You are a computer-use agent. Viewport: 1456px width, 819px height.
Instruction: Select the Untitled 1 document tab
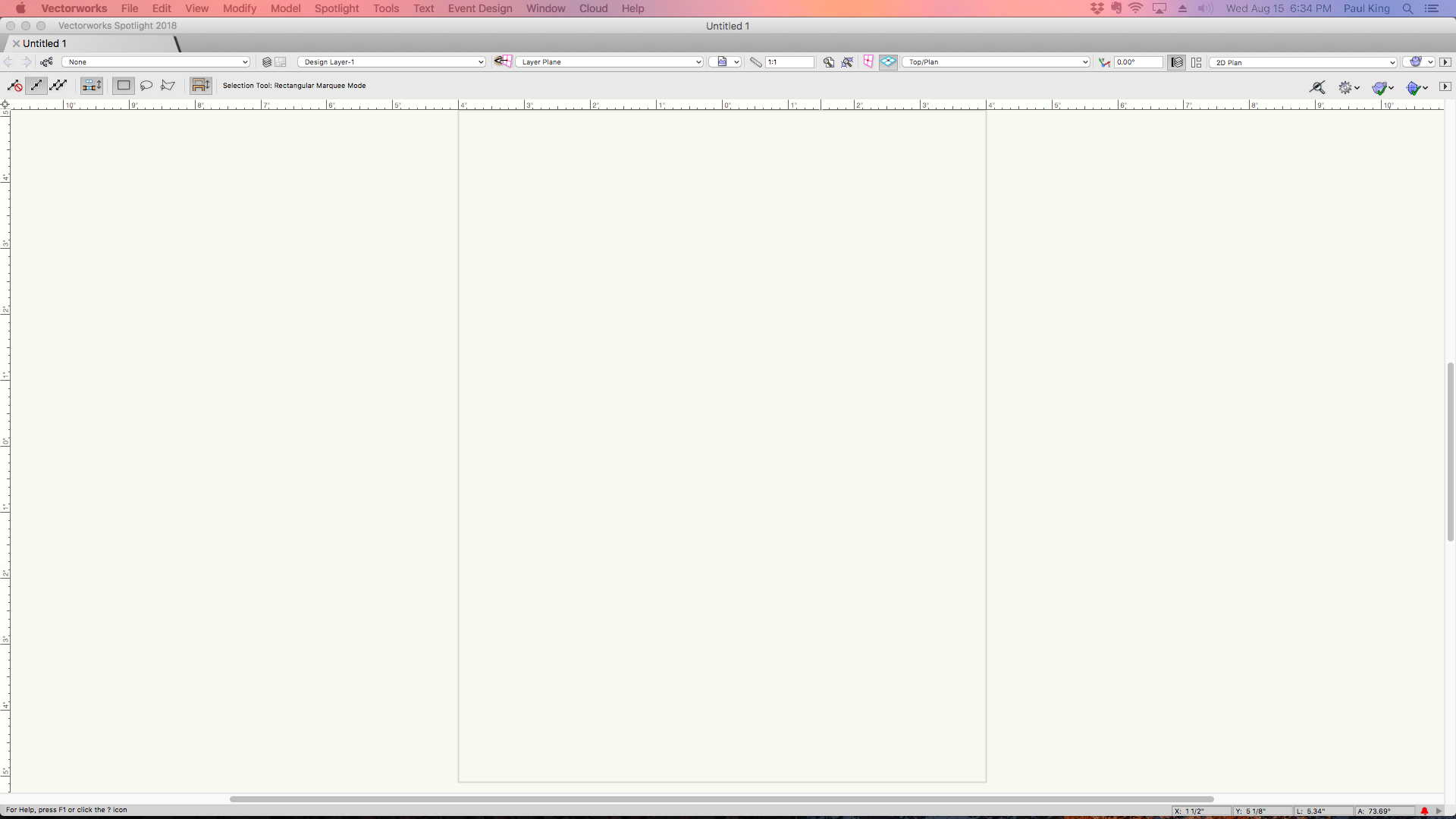pyautogui.click(x=45, y=43)
